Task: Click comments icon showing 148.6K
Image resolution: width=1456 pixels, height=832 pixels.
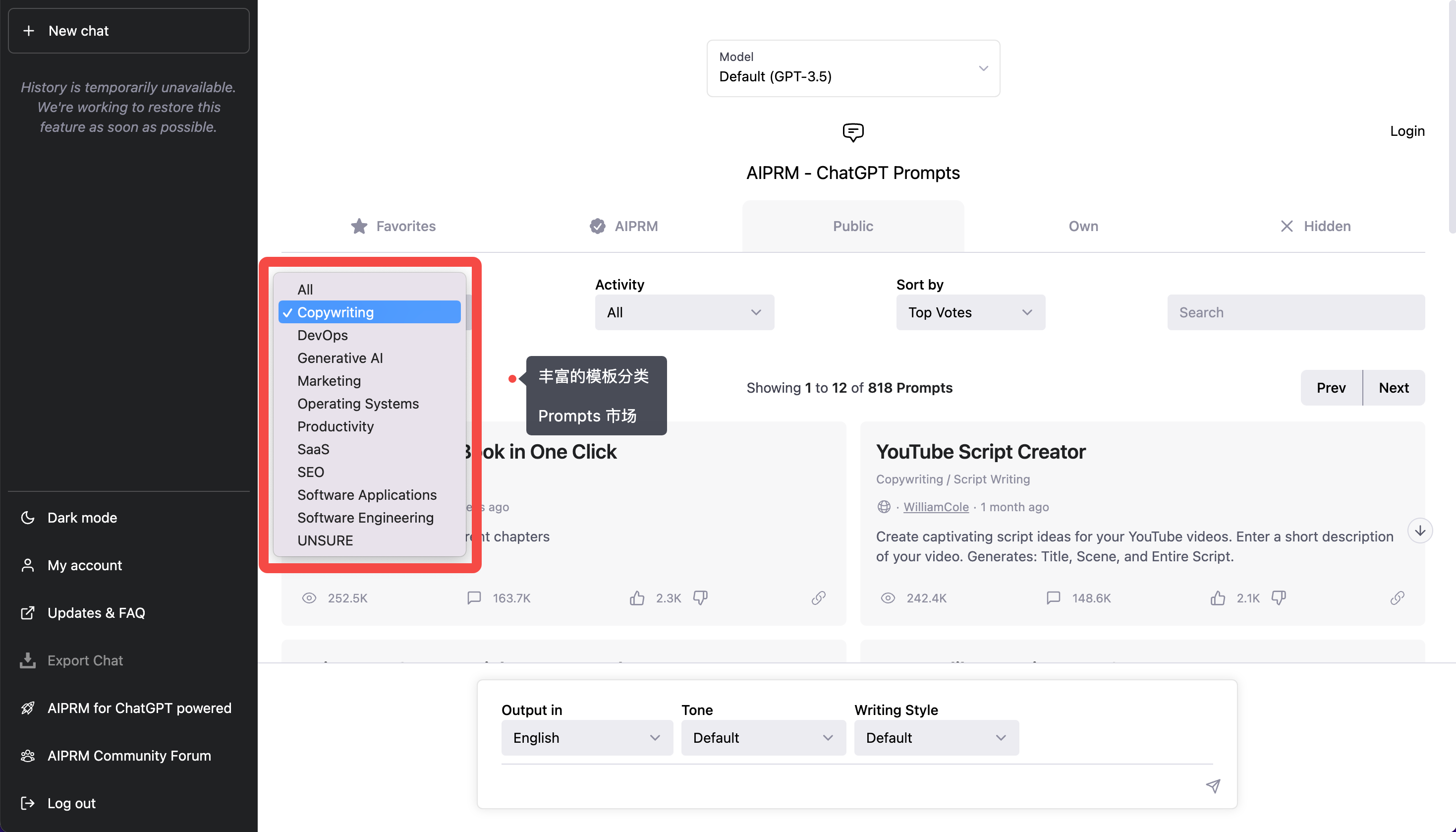Action: coord(1054,598)
